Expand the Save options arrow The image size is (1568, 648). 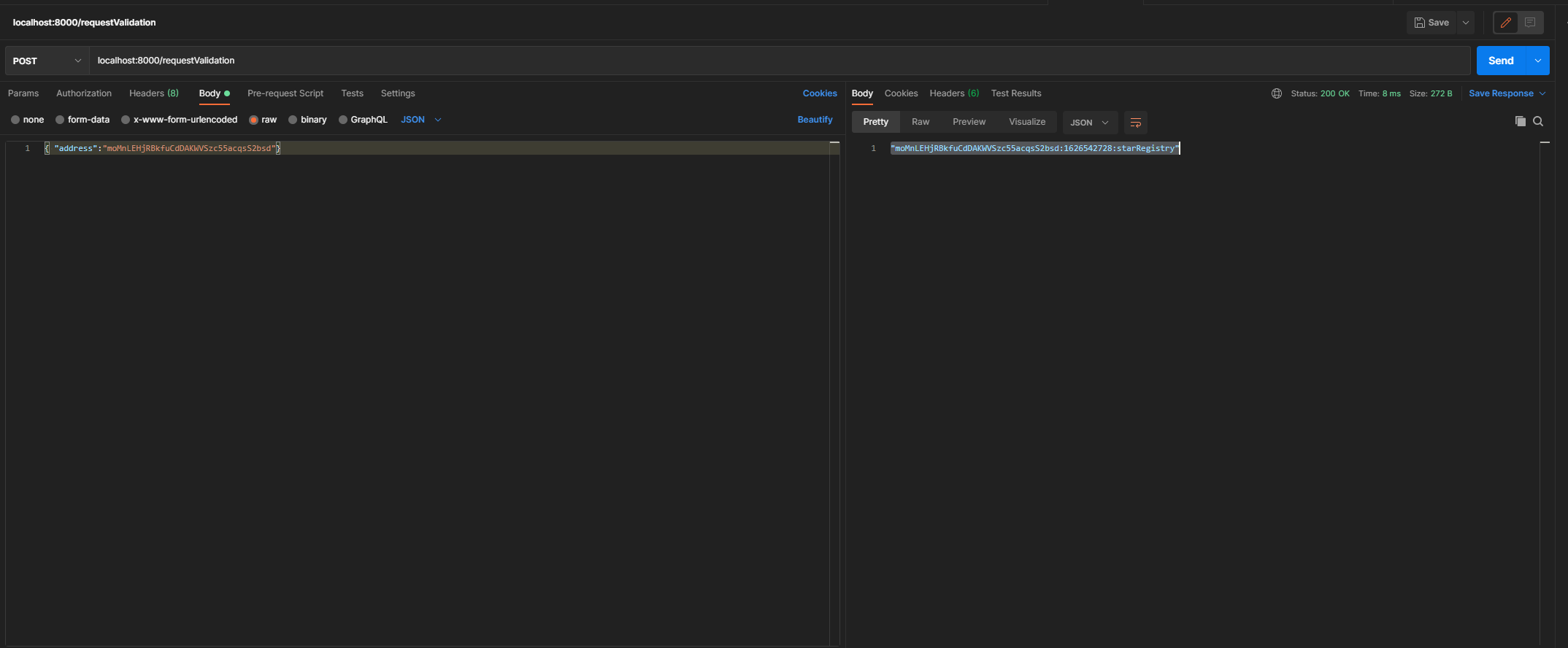pyautogui.click(x=1465, y=23)
